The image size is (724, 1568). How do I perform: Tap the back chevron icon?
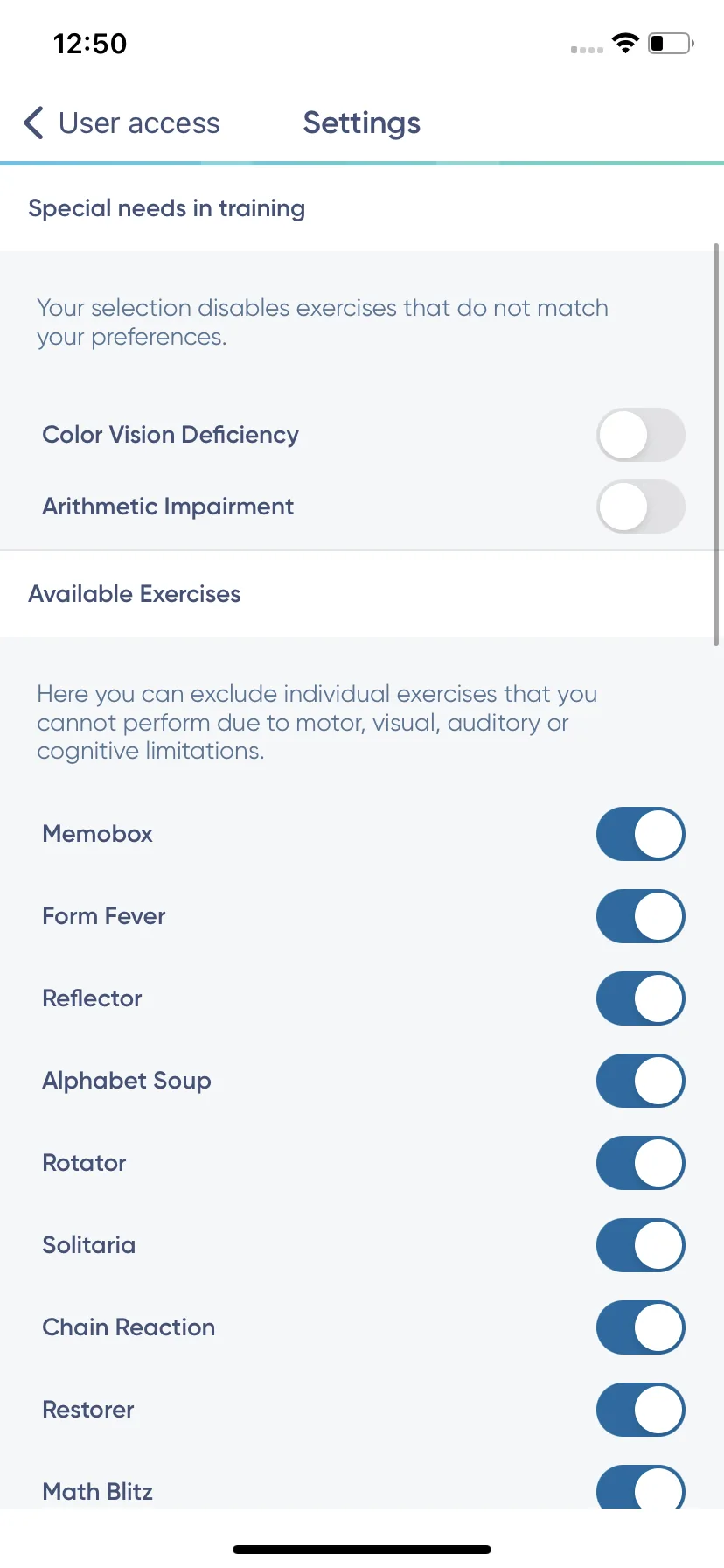(x=33, y=123)
